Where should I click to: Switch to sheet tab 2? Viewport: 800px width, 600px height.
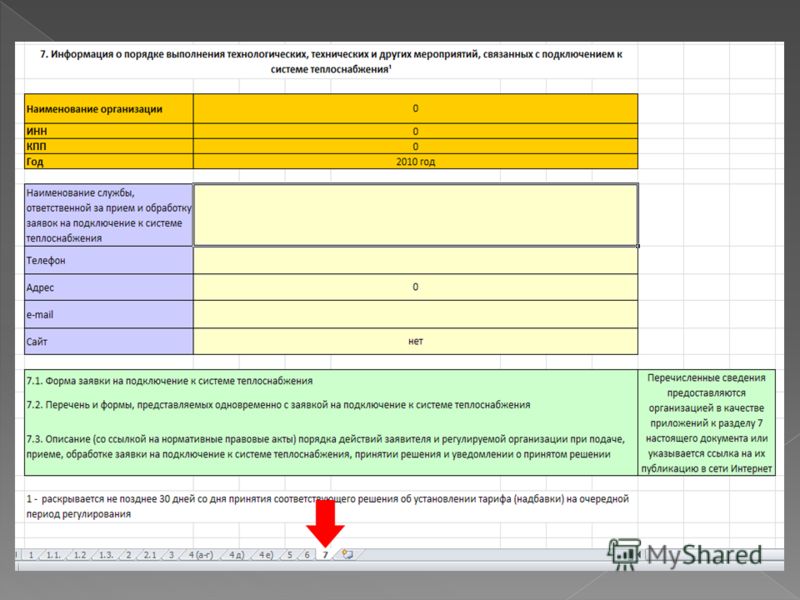[129, 555]
